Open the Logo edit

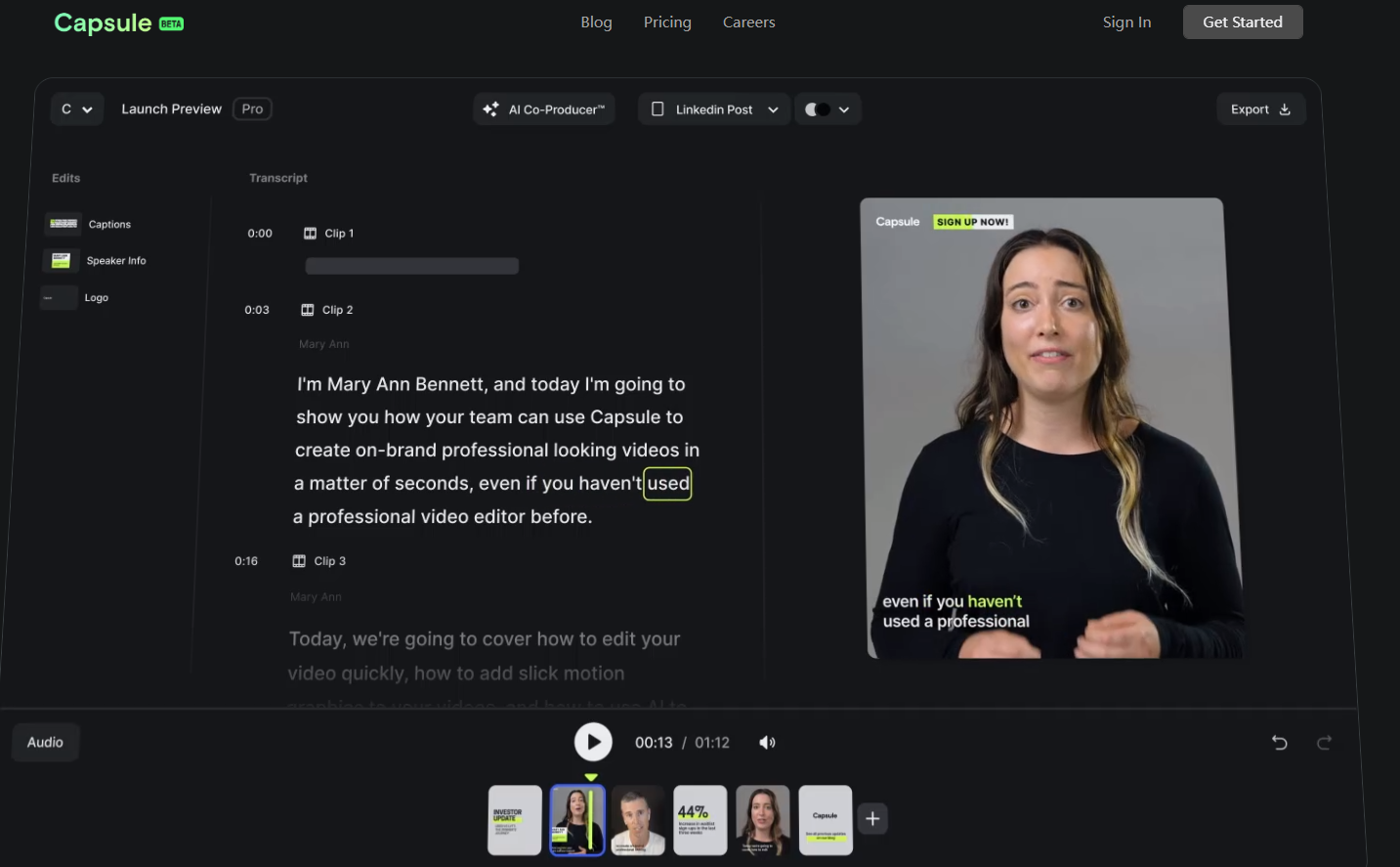[x=75, y=297]
